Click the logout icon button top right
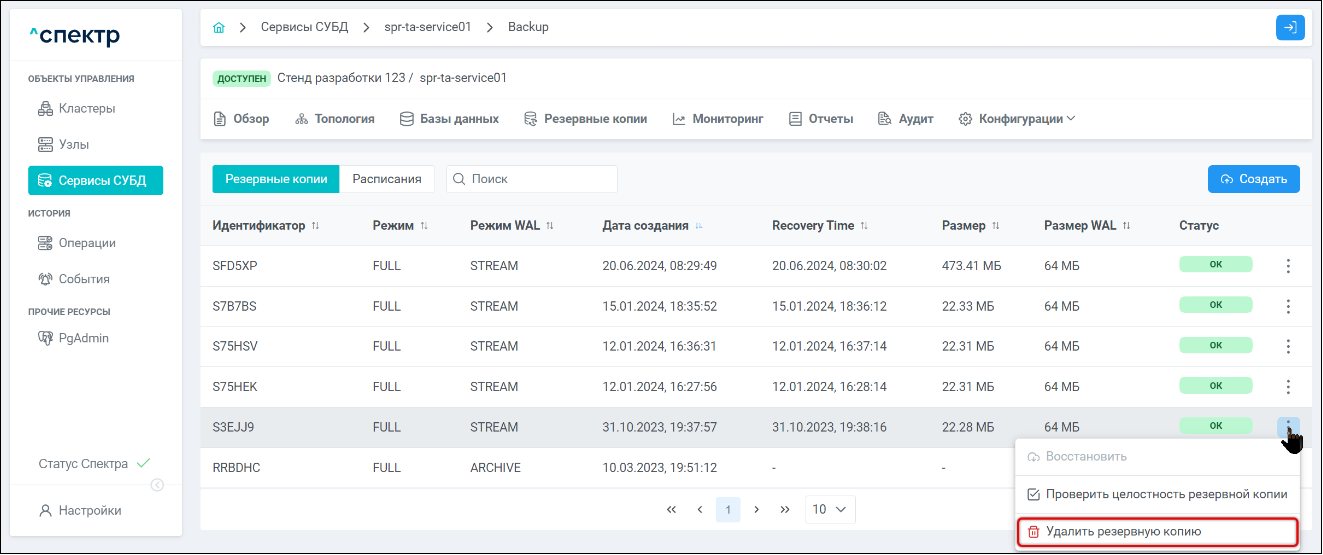 pos(1290,27)
